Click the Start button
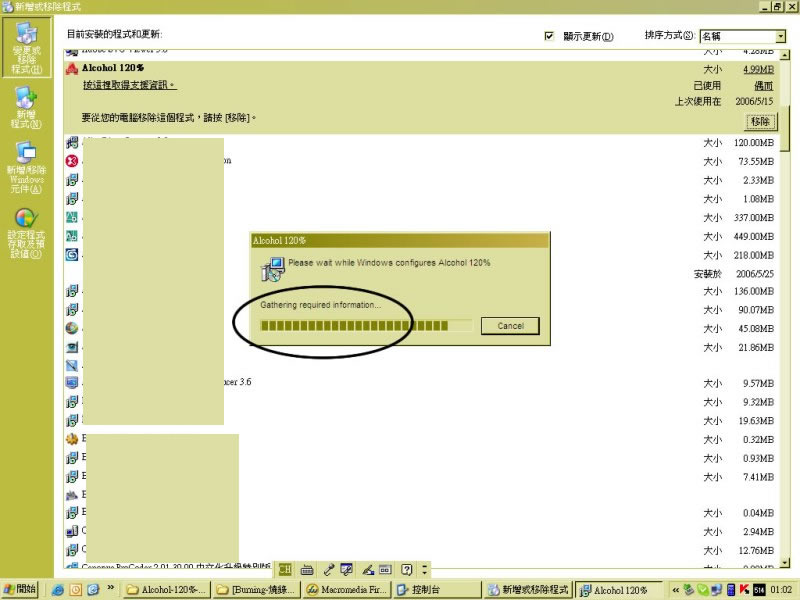 pyautogui.click(x=20, y=589)
